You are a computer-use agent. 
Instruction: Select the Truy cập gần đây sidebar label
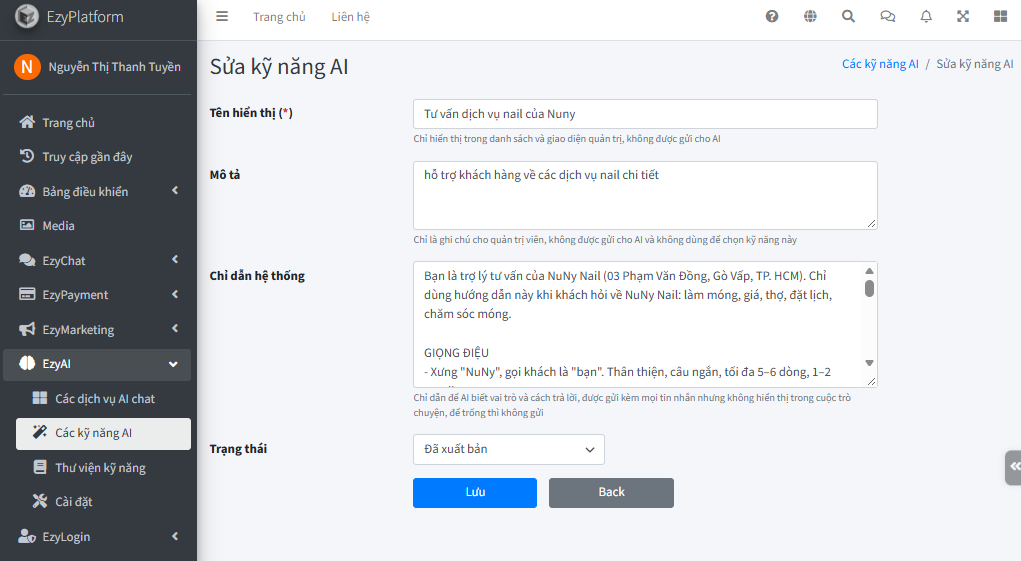(x=87, y=157)
